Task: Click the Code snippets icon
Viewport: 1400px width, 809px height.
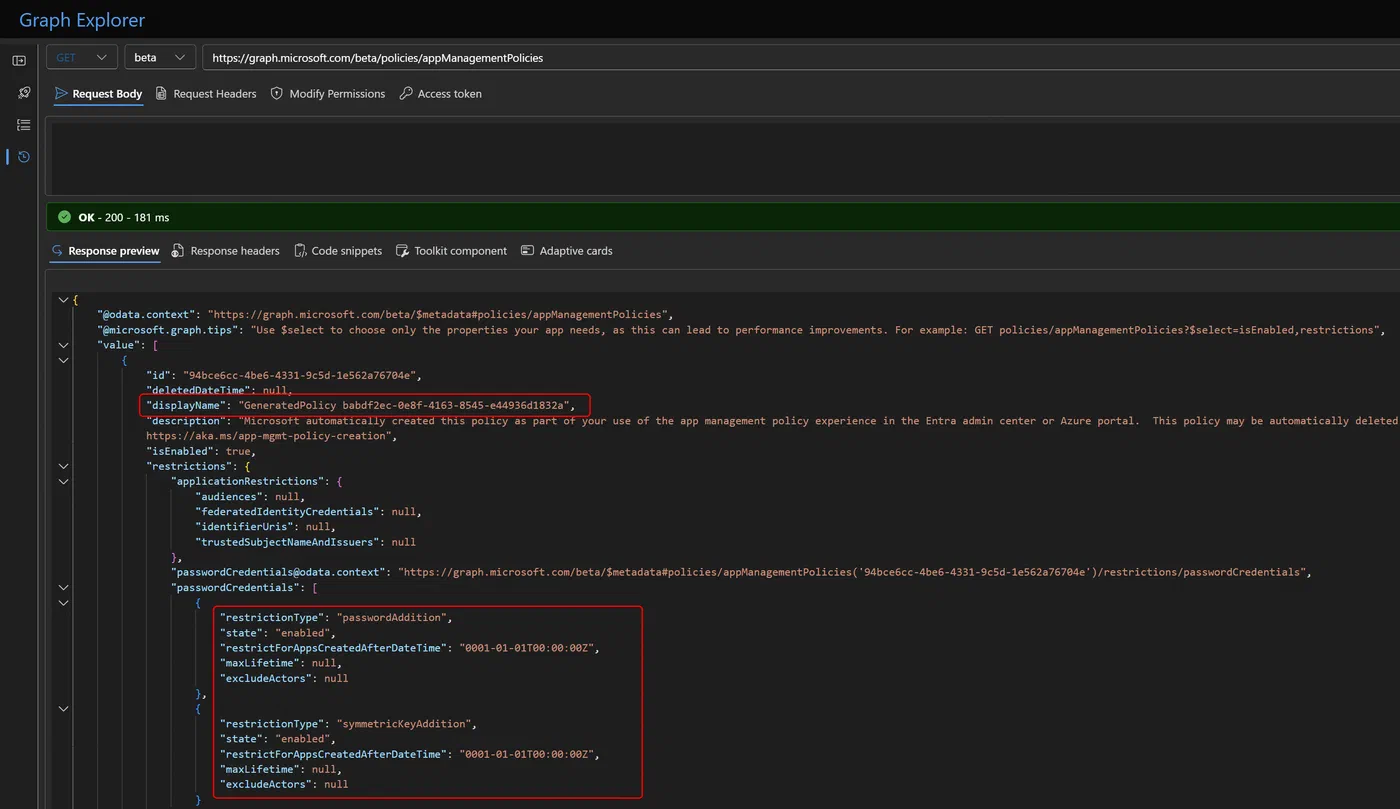Action: (x=300, y=250)
